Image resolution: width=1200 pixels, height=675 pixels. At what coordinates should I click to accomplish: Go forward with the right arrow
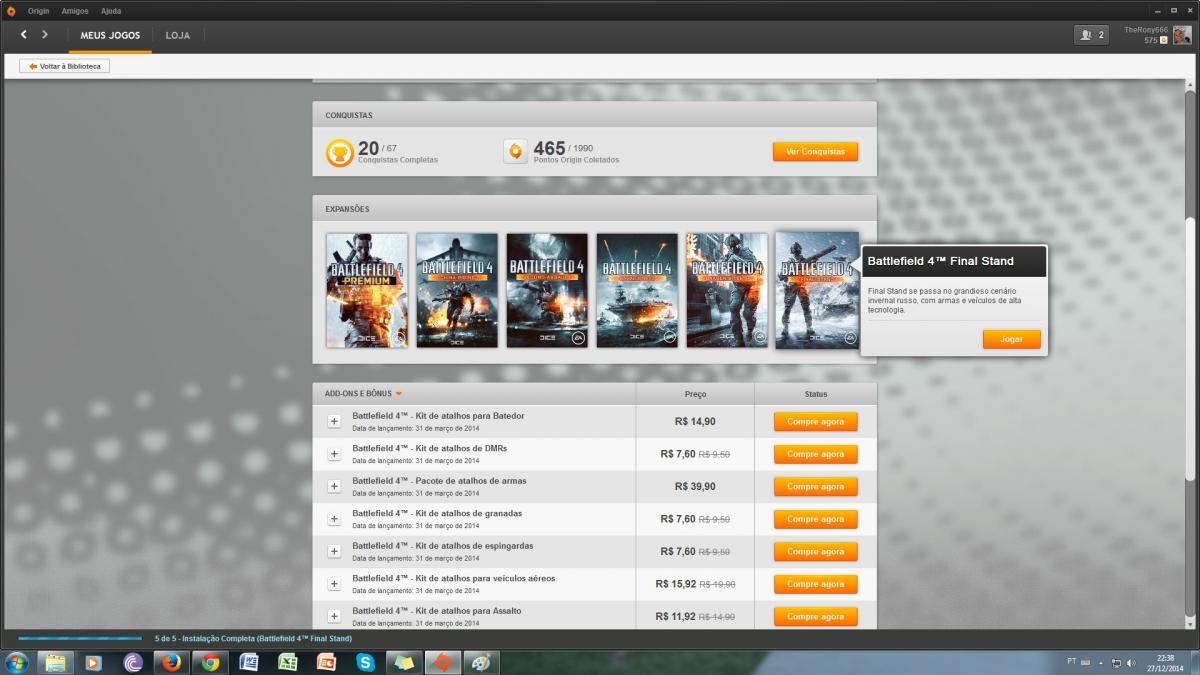click(x=45, y=34)
